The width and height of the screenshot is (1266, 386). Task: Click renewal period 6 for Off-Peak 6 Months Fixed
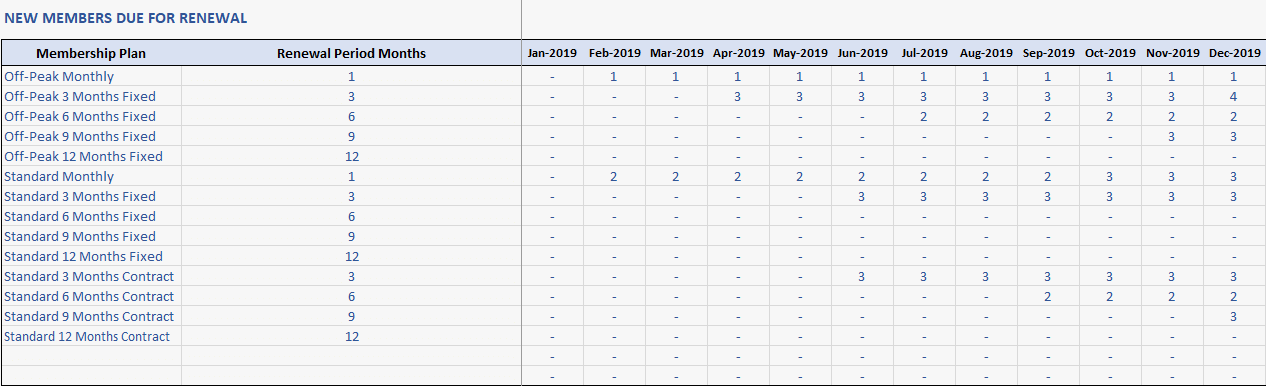pyautogui.click(x=351, y=116)
